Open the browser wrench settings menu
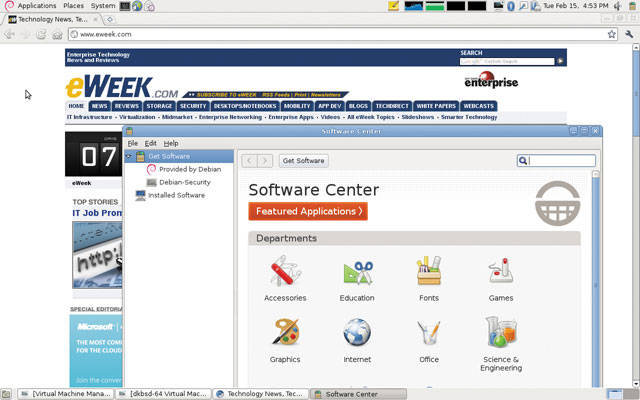The height and width of the screenshot is (400, 640). [x=629, y=34]
